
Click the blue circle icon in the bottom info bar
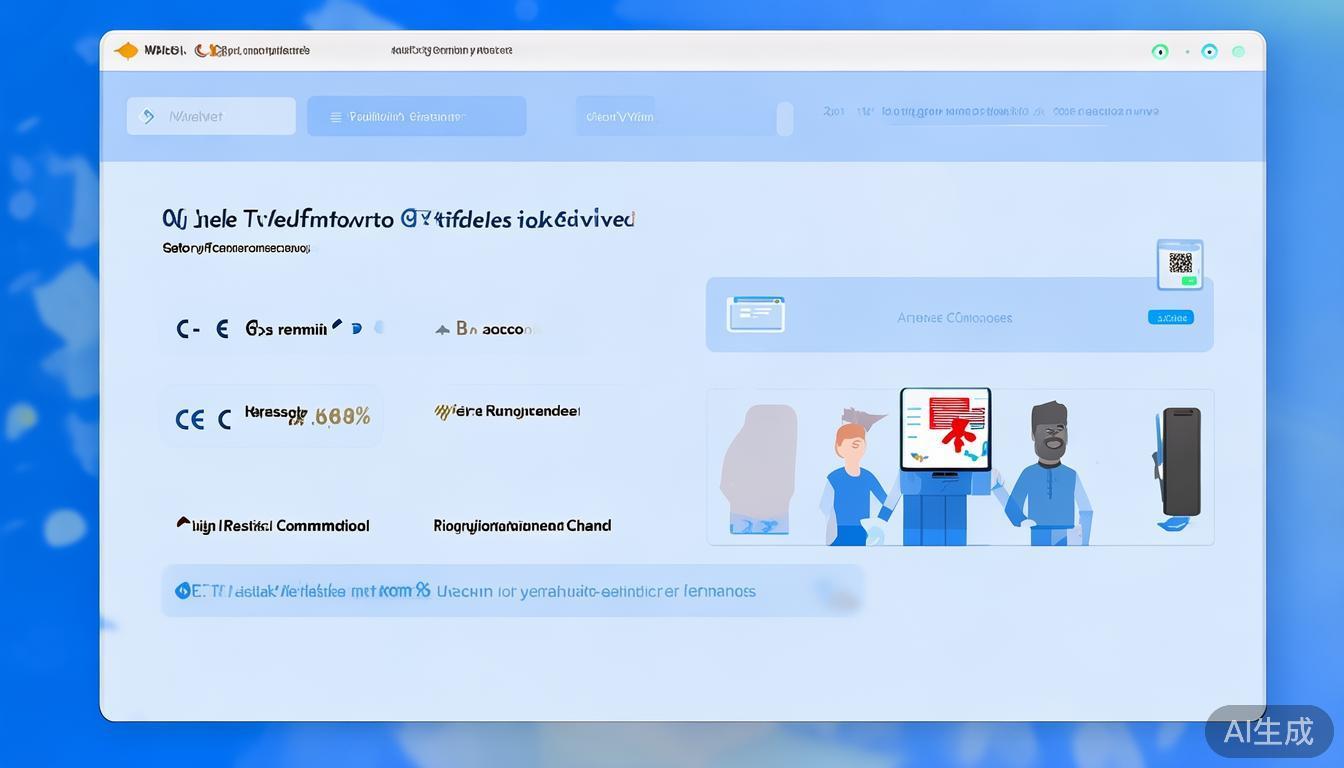point(182,591)
